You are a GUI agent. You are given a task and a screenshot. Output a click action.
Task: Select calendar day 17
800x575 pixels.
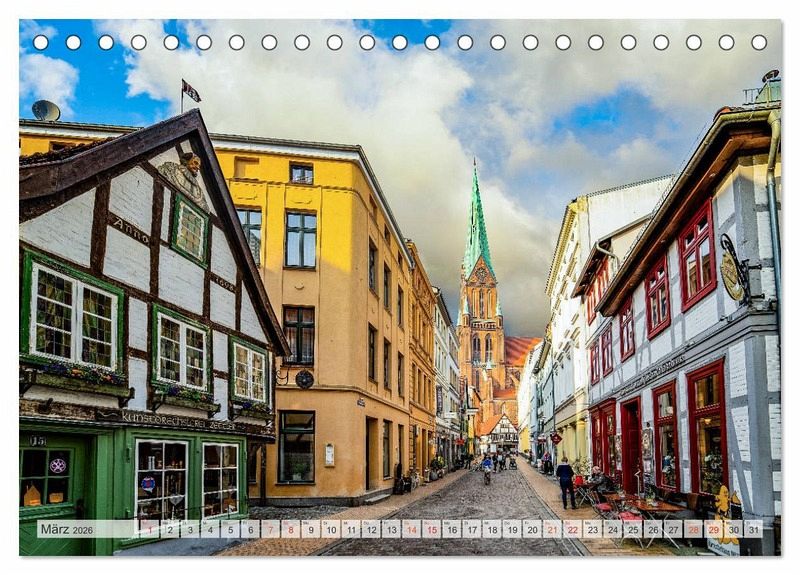click(x=472, y=529)
